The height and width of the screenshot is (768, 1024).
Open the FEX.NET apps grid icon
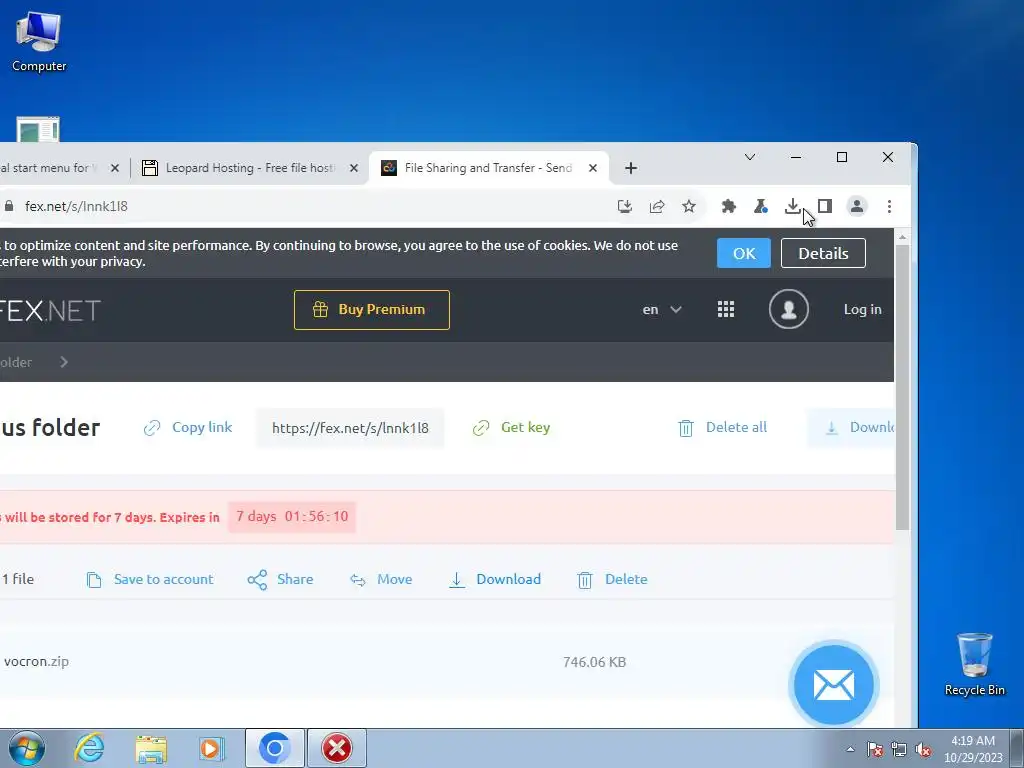tap(726, 309)
